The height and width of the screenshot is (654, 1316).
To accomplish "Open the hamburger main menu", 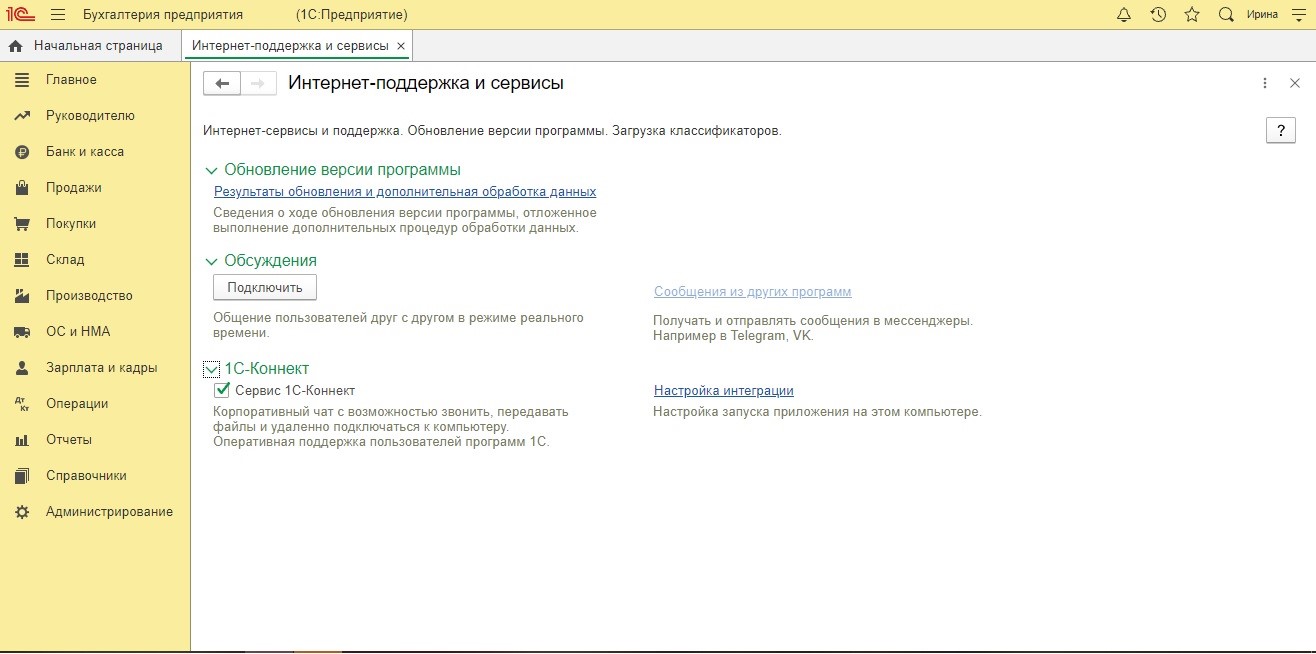I will (57, 15).
